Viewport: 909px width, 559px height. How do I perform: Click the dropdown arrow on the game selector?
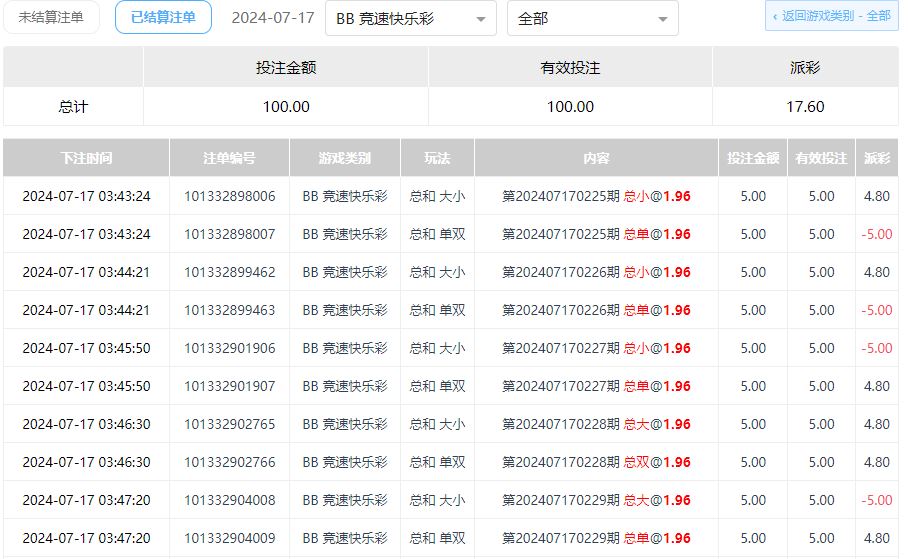tap(481, 19)
